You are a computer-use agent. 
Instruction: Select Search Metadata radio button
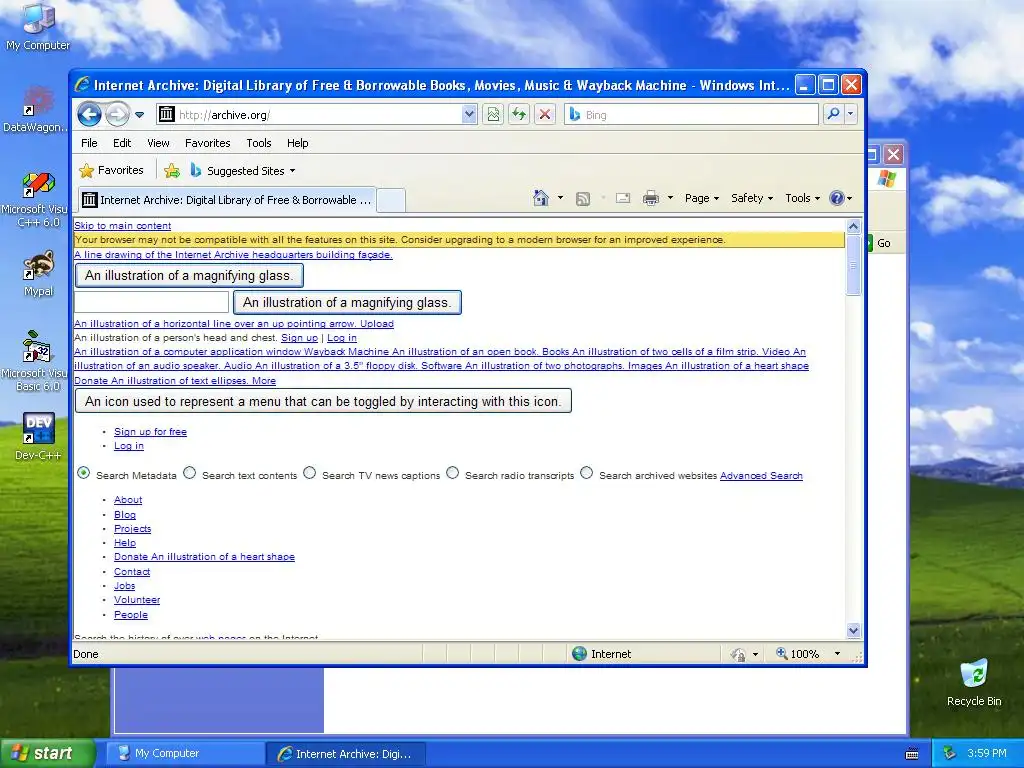[x=84, y=473]
